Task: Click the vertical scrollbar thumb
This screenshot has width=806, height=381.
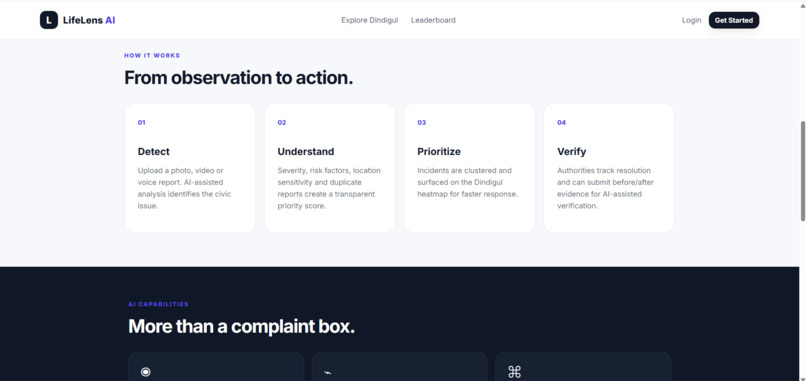Action: pyautogui.click(x=802, y=171)
